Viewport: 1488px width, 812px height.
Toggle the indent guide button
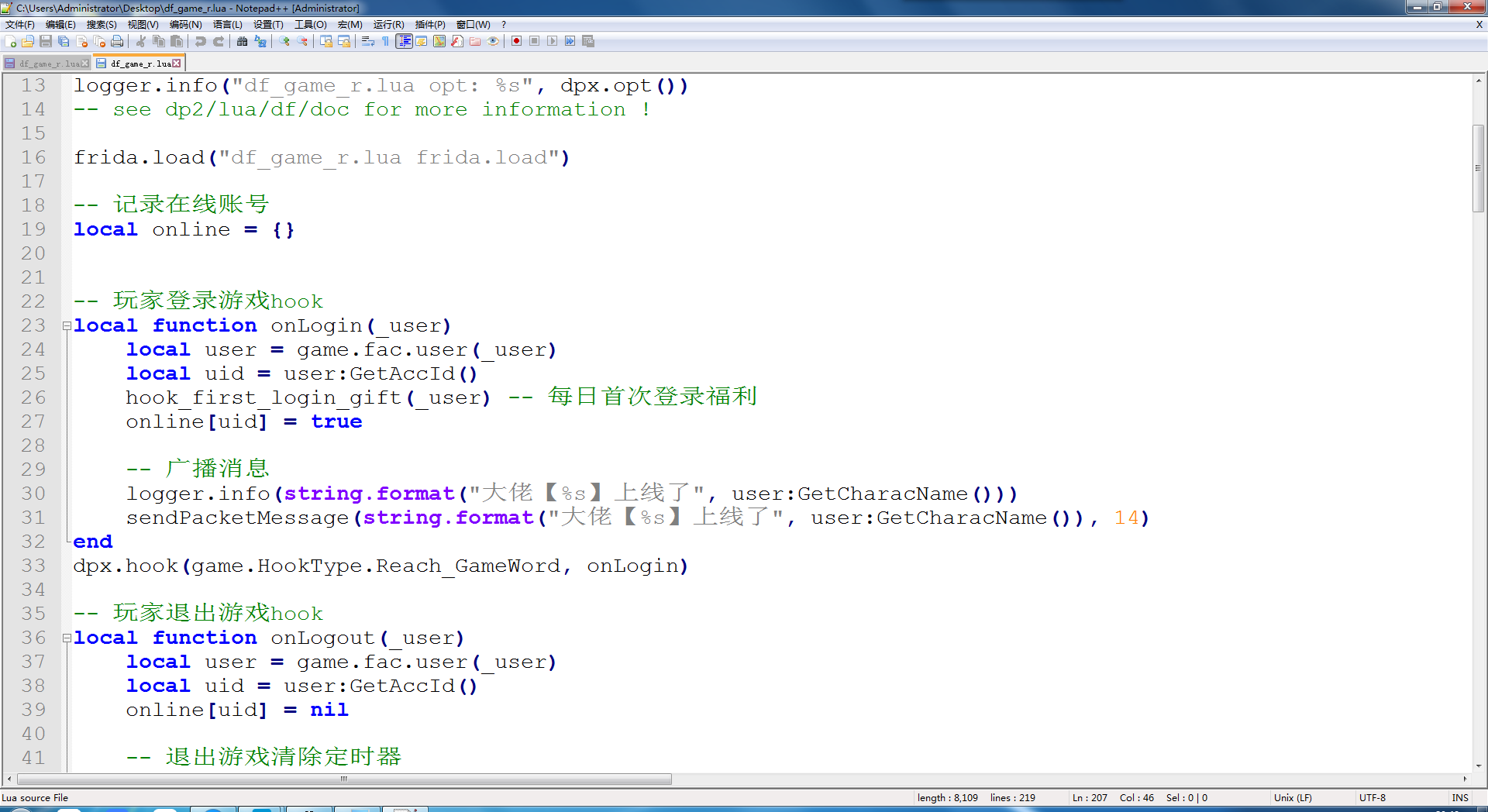click(x=404, y=41)
